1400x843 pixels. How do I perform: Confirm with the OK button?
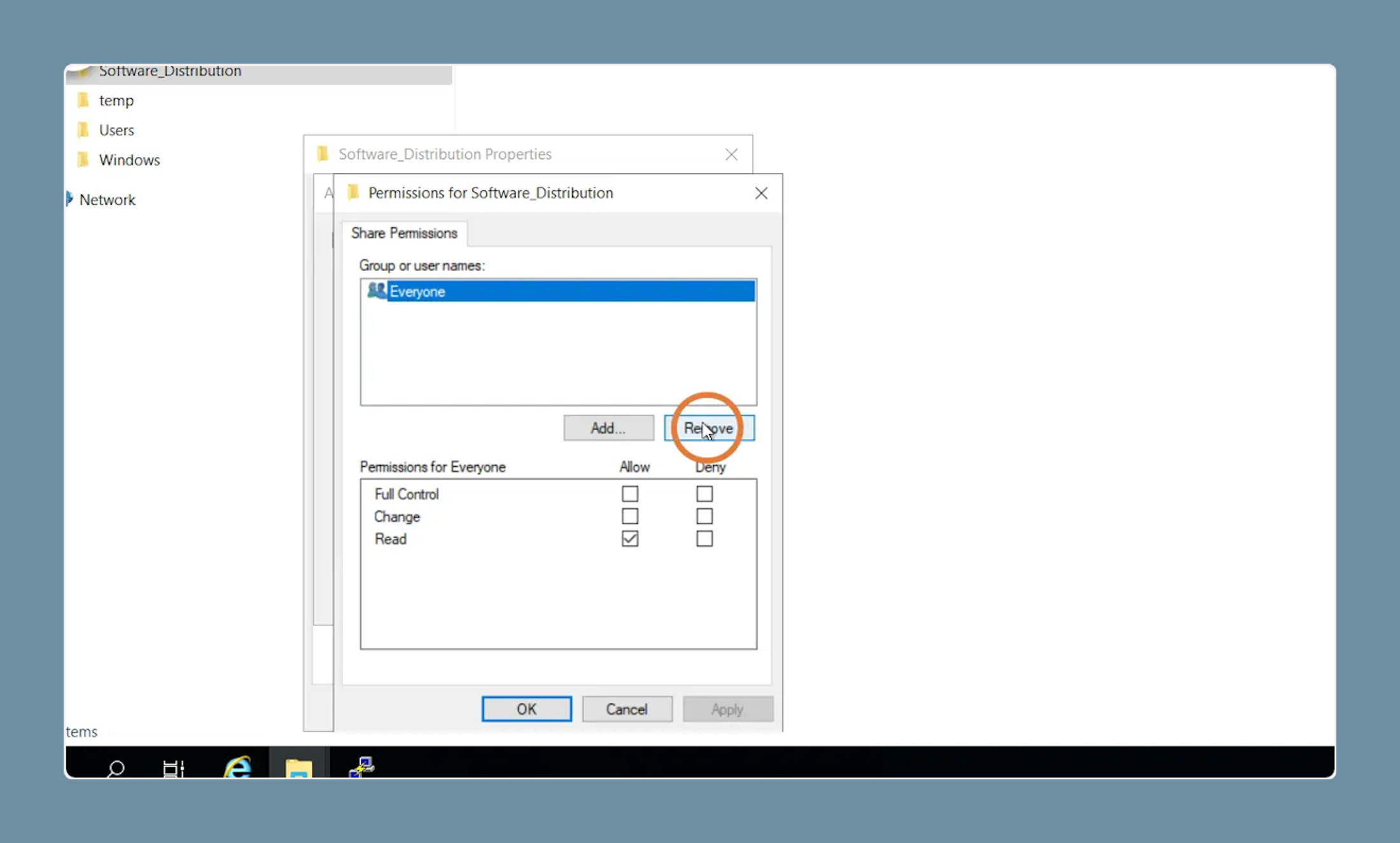[x=526, y=709]
